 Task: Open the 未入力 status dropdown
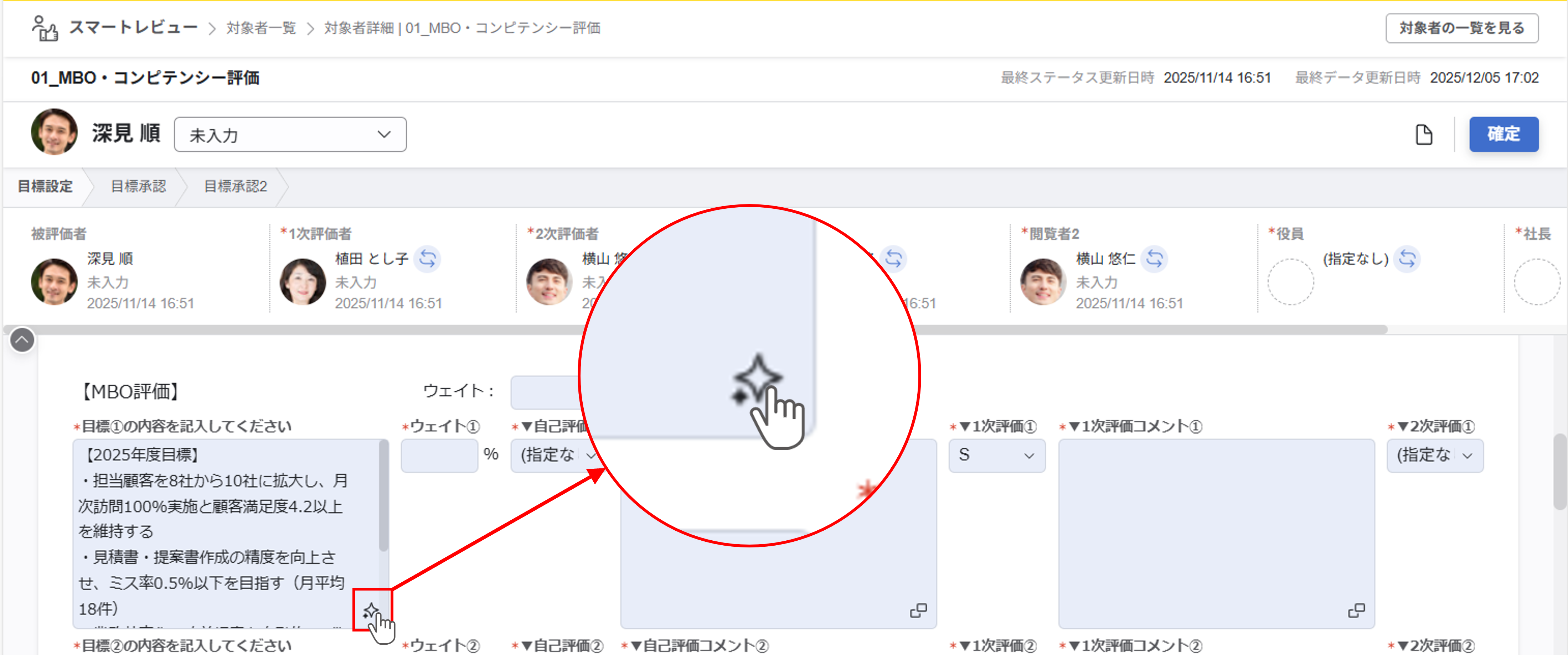[x=290, y=134]
